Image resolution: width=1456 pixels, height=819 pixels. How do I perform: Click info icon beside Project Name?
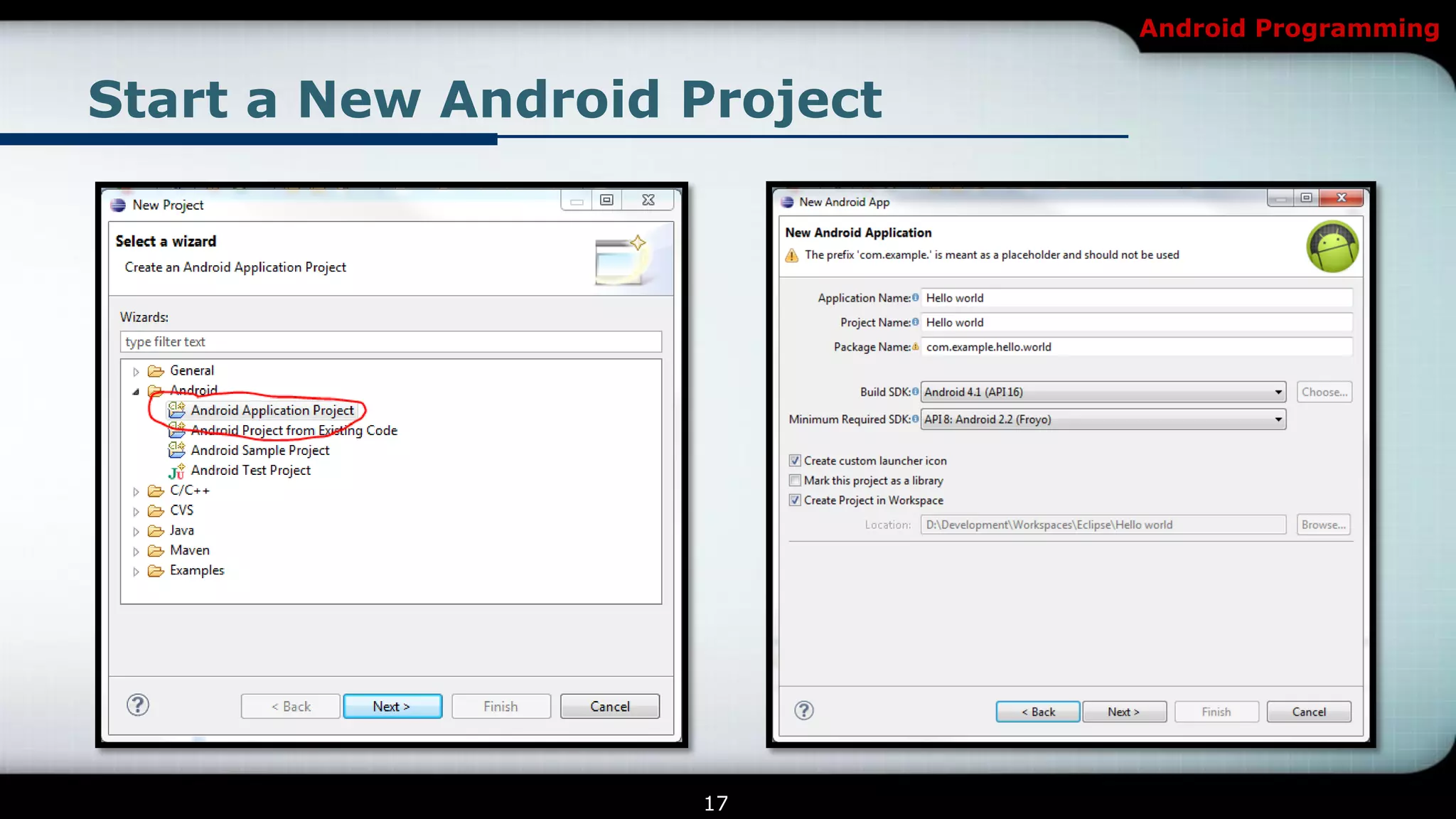tap(915, 322)
